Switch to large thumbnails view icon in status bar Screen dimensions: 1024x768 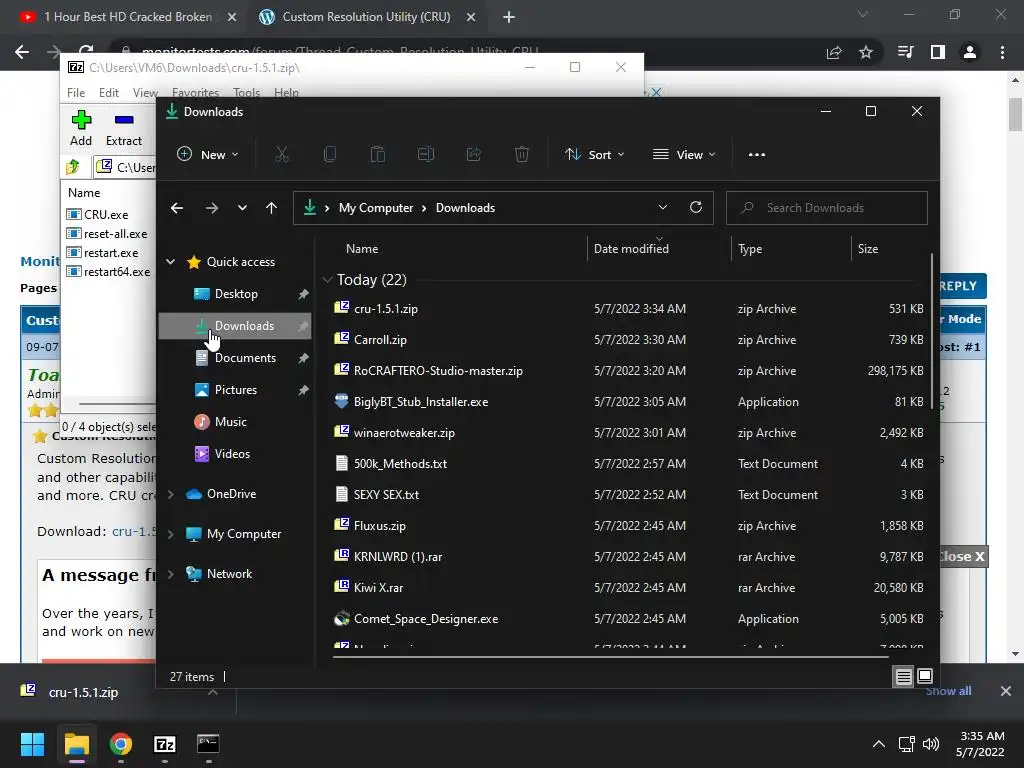pyautogui.click(x=925, y=677)
